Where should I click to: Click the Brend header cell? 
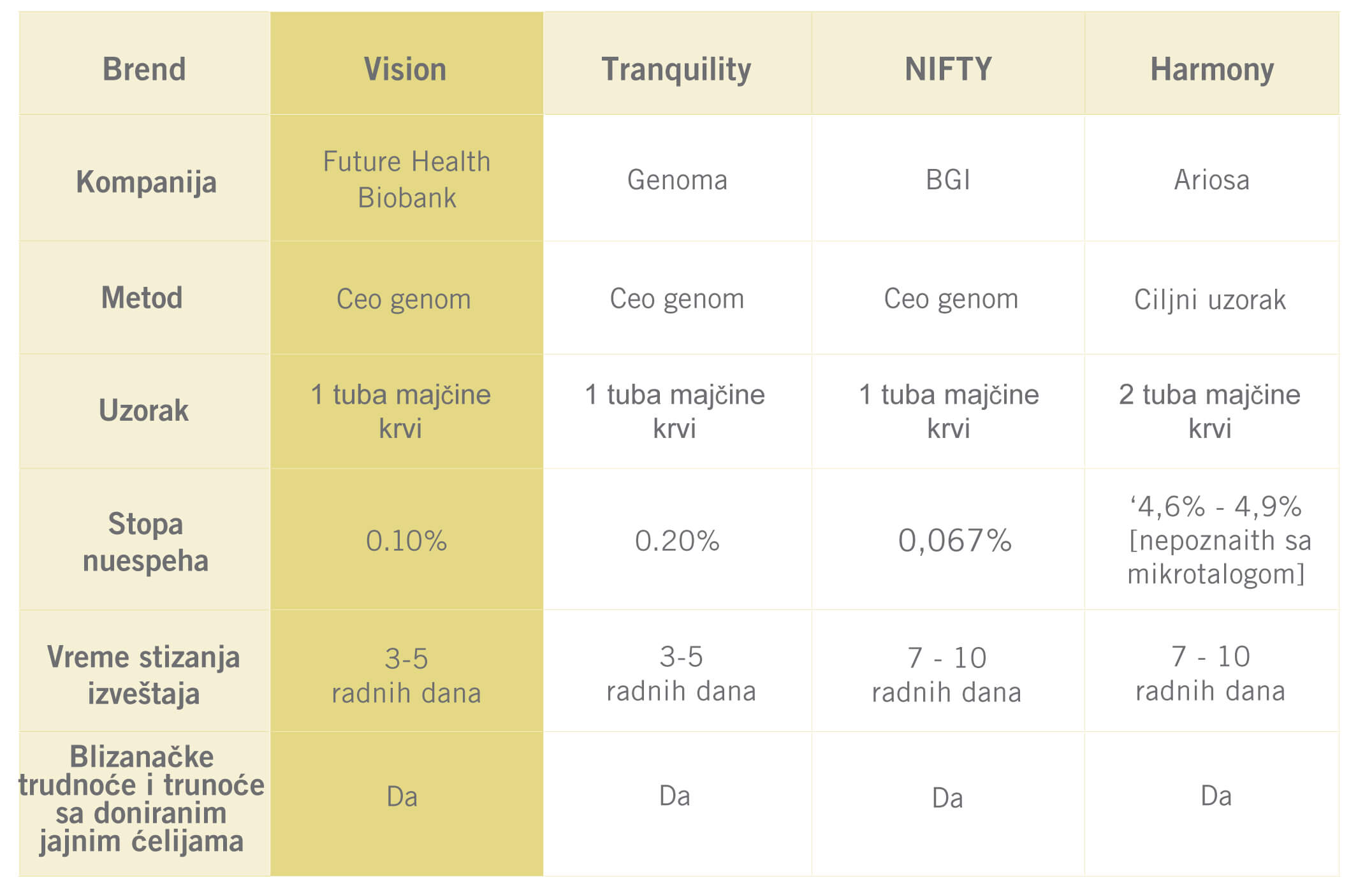pyautogui.click(x=144, y=69)
